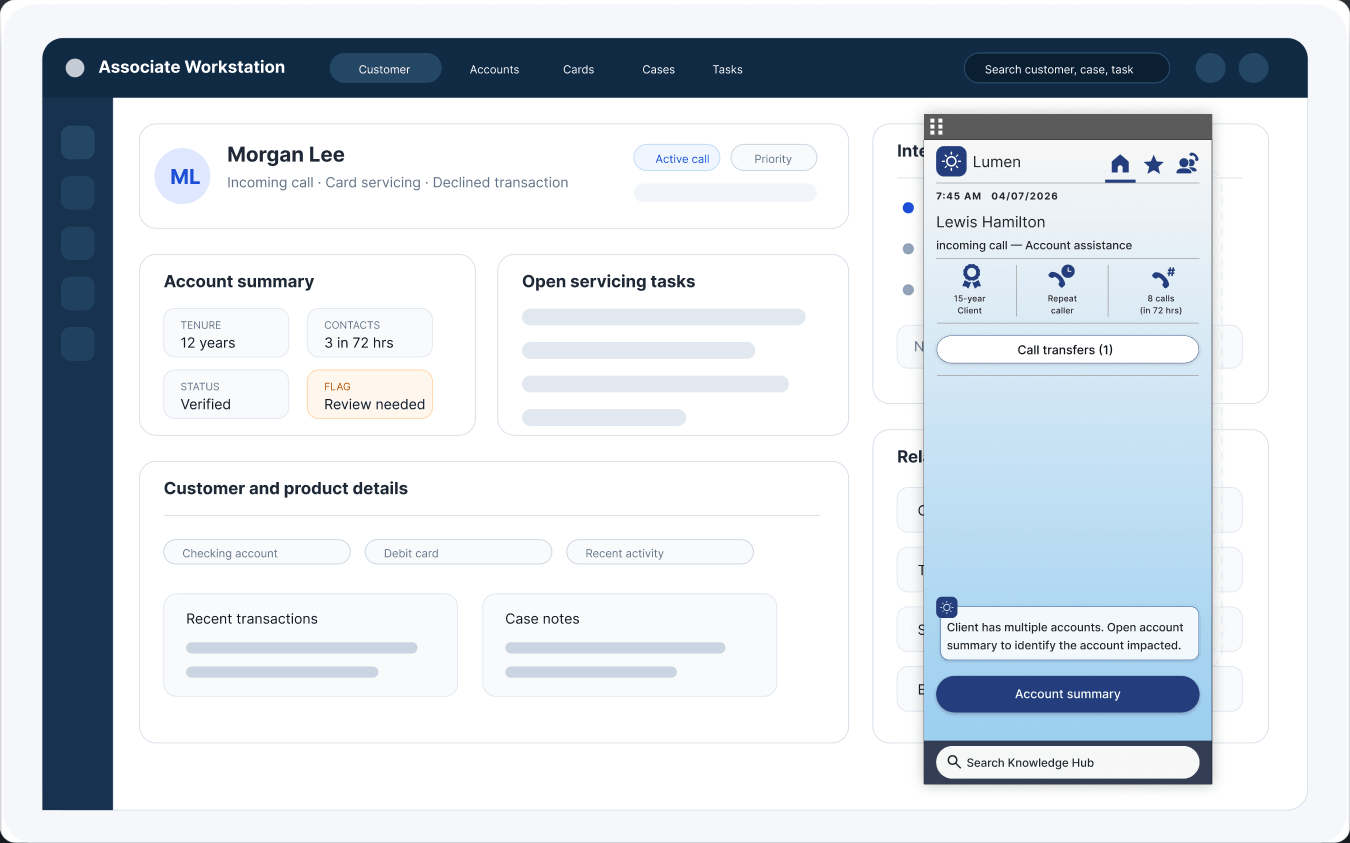Open the Recent transactions card
Image resolution: width=1350 pixels, height=843 pixels.
click(x=311, y=645)
